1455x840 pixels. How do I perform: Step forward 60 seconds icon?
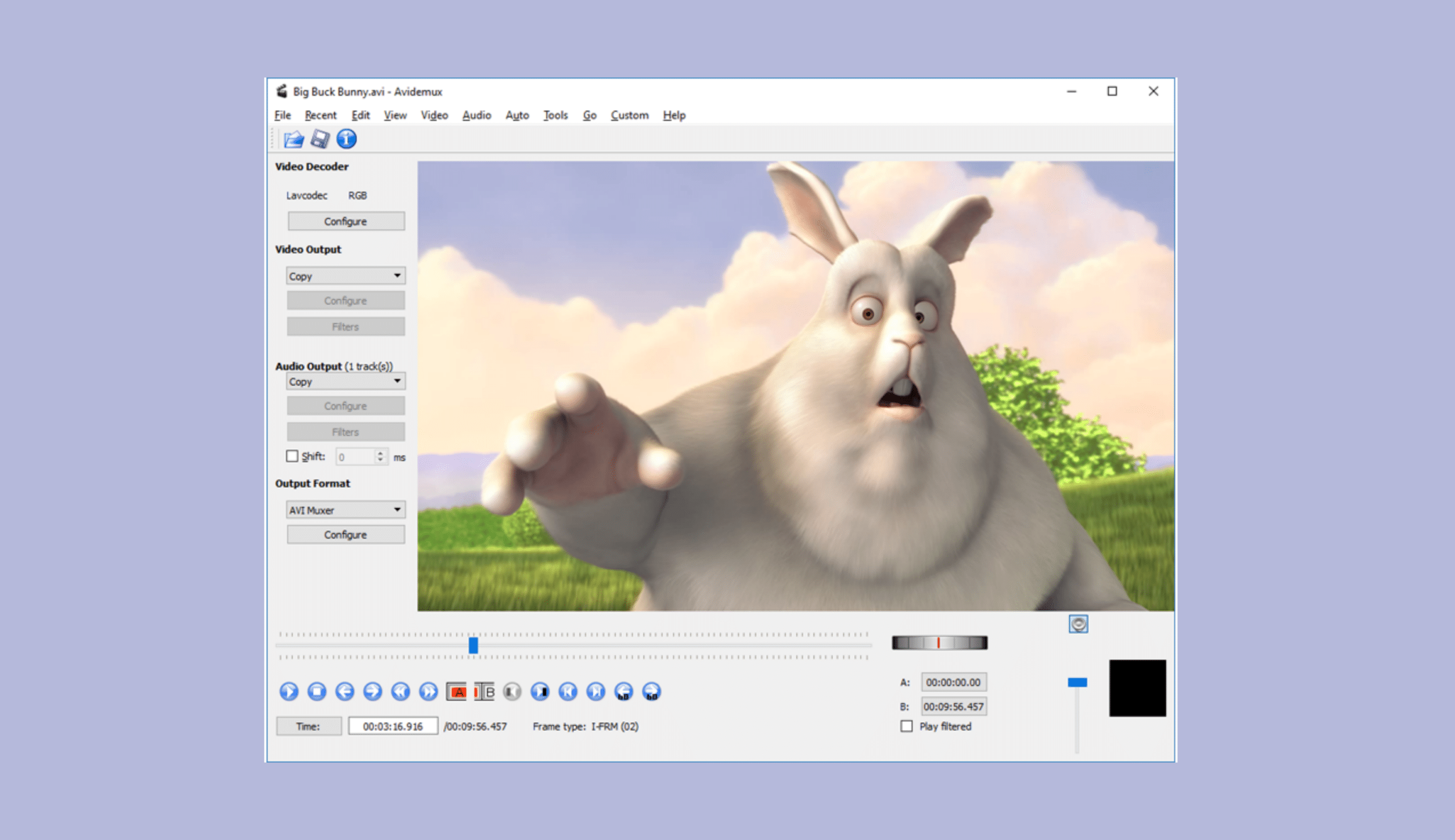tap(651, 691)
